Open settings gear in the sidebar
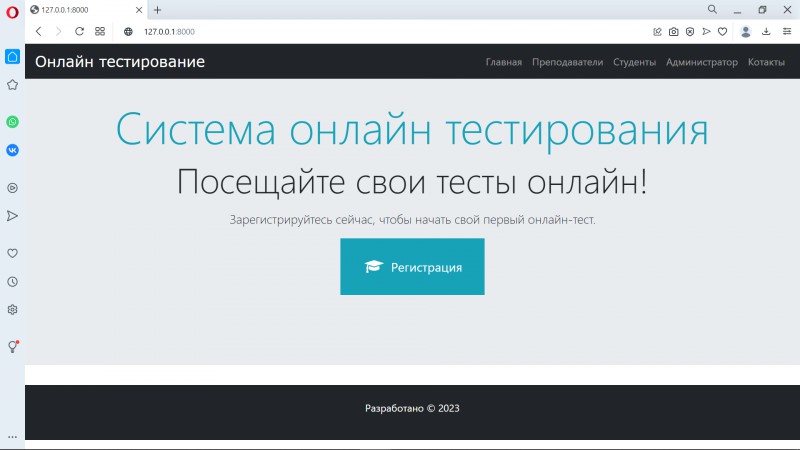The width and height of the screenshot is (800, 450). (x=12, y=310)
